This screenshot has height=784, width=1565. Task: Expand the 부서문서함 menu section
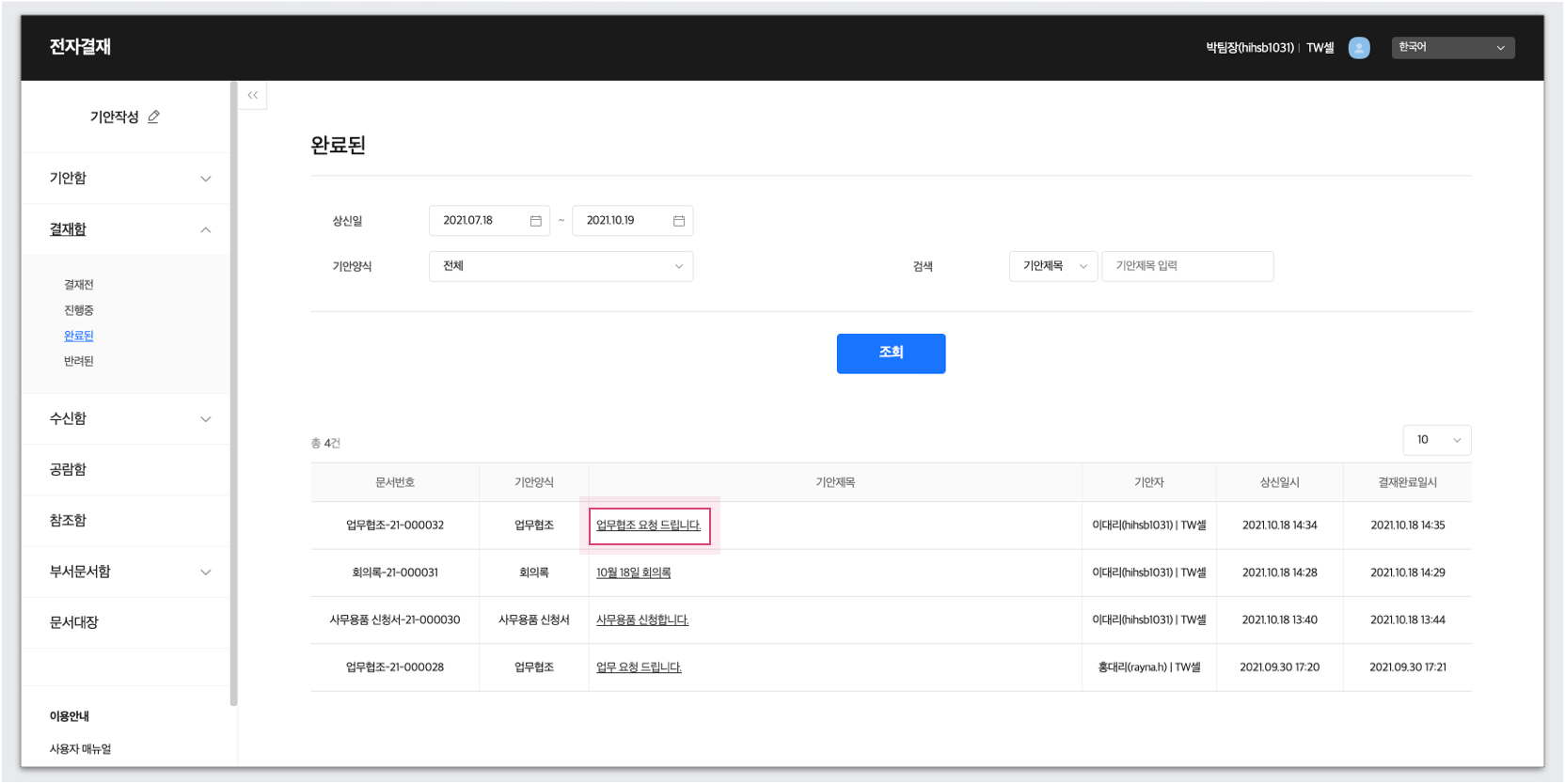pos(205,572)
